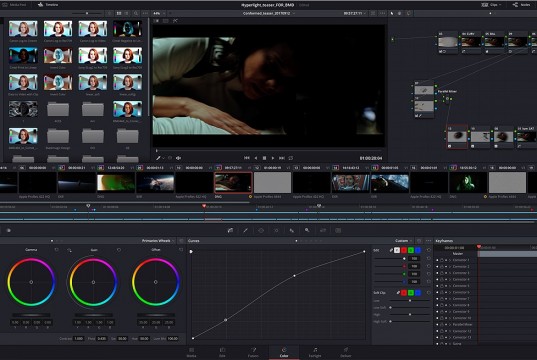Switch to the Fusion page tab
The height and width of the screenshot is (360, 537).
pos(253,352)
